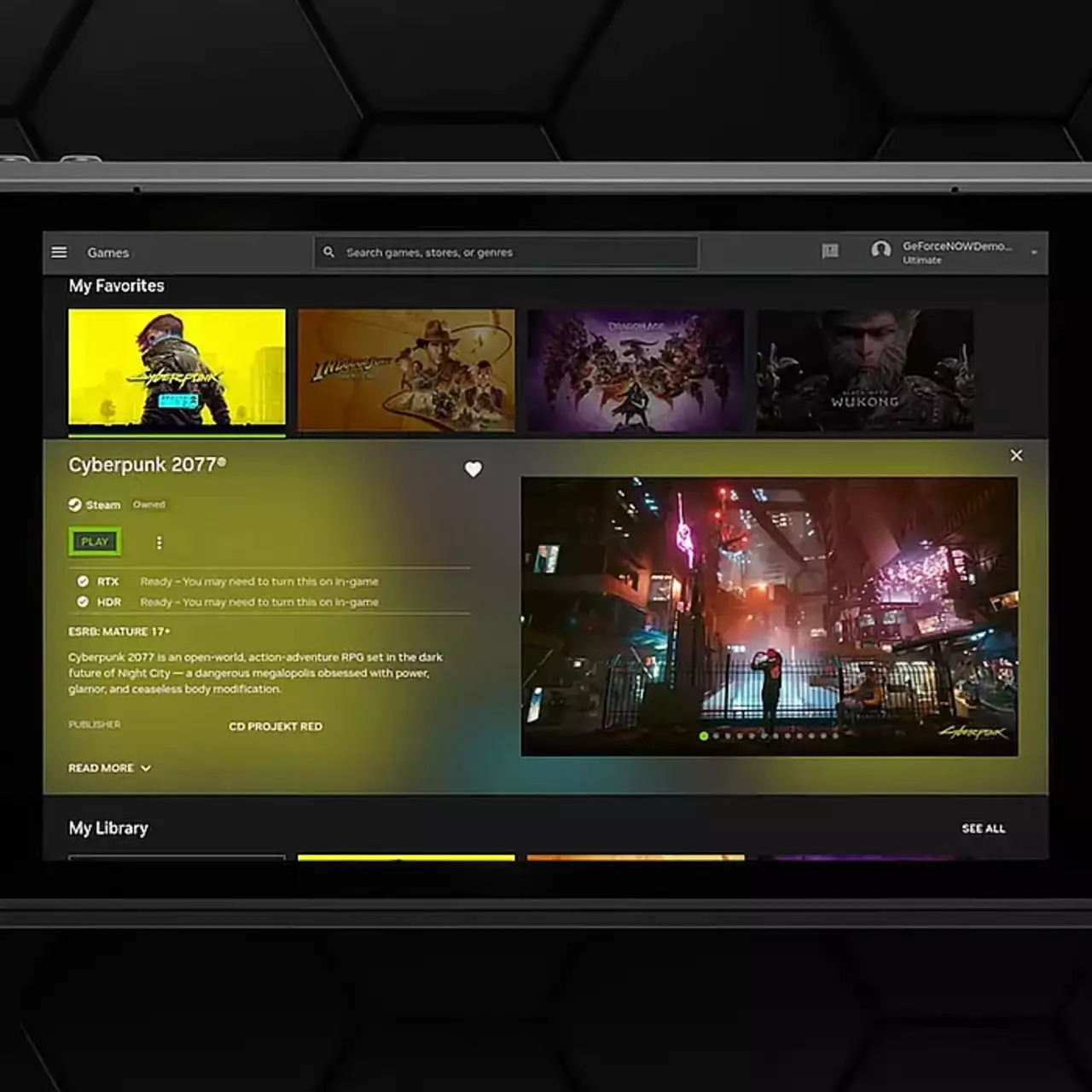
Task: Click the search magnifier icon
Action: pos(329,252)
